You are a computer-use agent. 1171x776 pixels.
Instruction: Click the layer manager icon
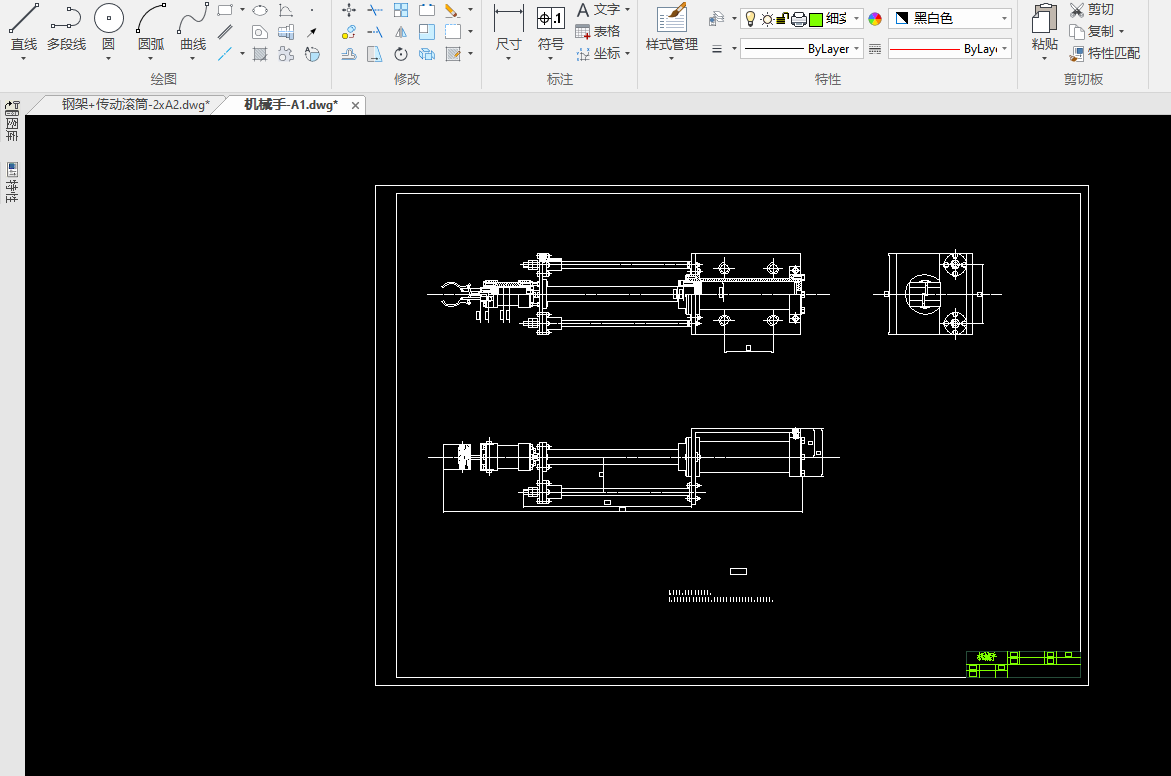(x=716, y=18)
